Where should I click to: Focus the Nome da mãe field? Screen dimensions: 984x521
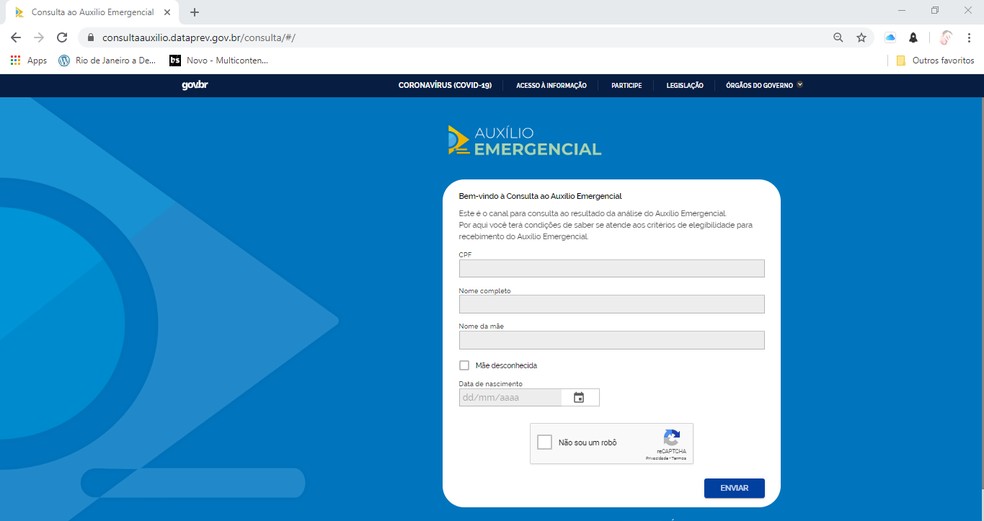coord(612,340)
